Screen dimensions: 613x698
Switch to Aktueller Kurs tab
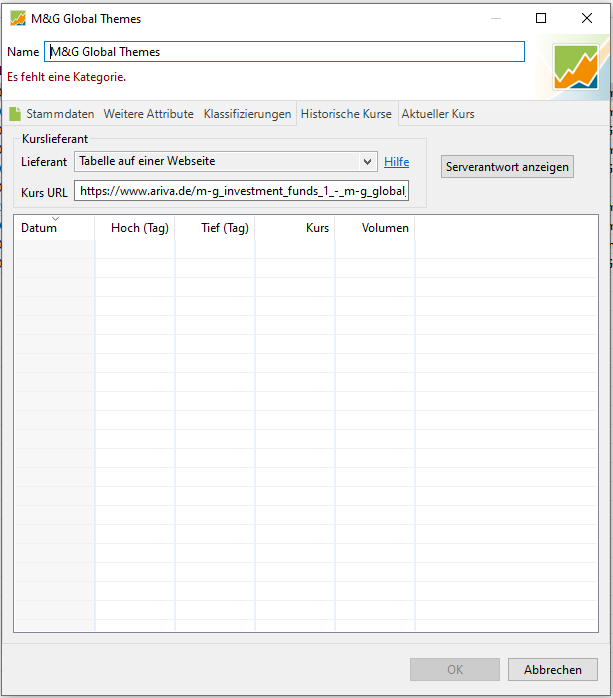click(438, 114)
